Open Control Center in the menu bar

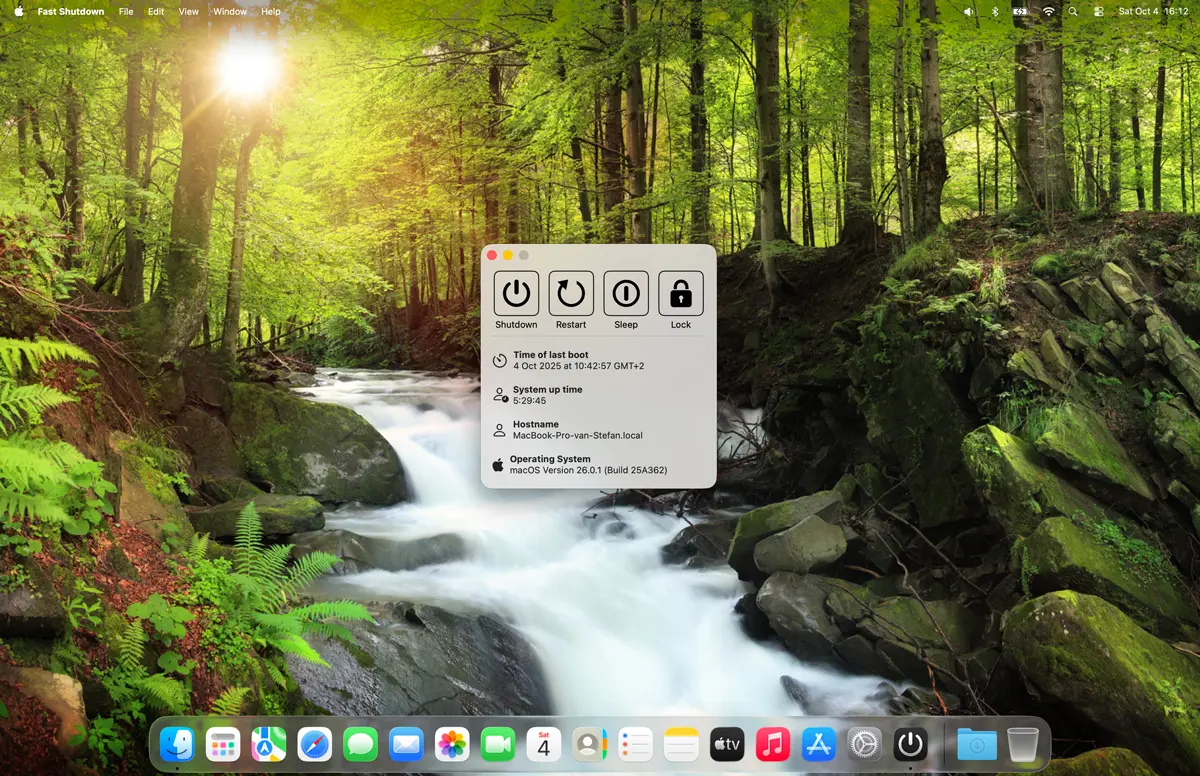pos(1098,11)
